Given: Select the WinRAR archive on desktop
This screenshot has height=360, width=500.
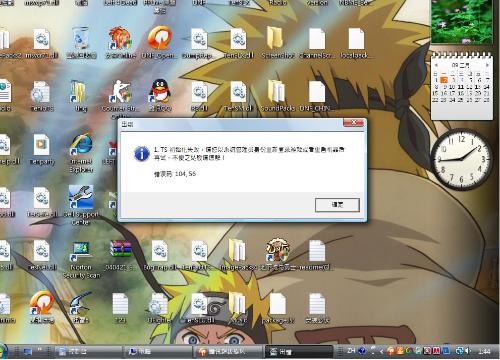Looking at the screenshot, I should 120,255.
